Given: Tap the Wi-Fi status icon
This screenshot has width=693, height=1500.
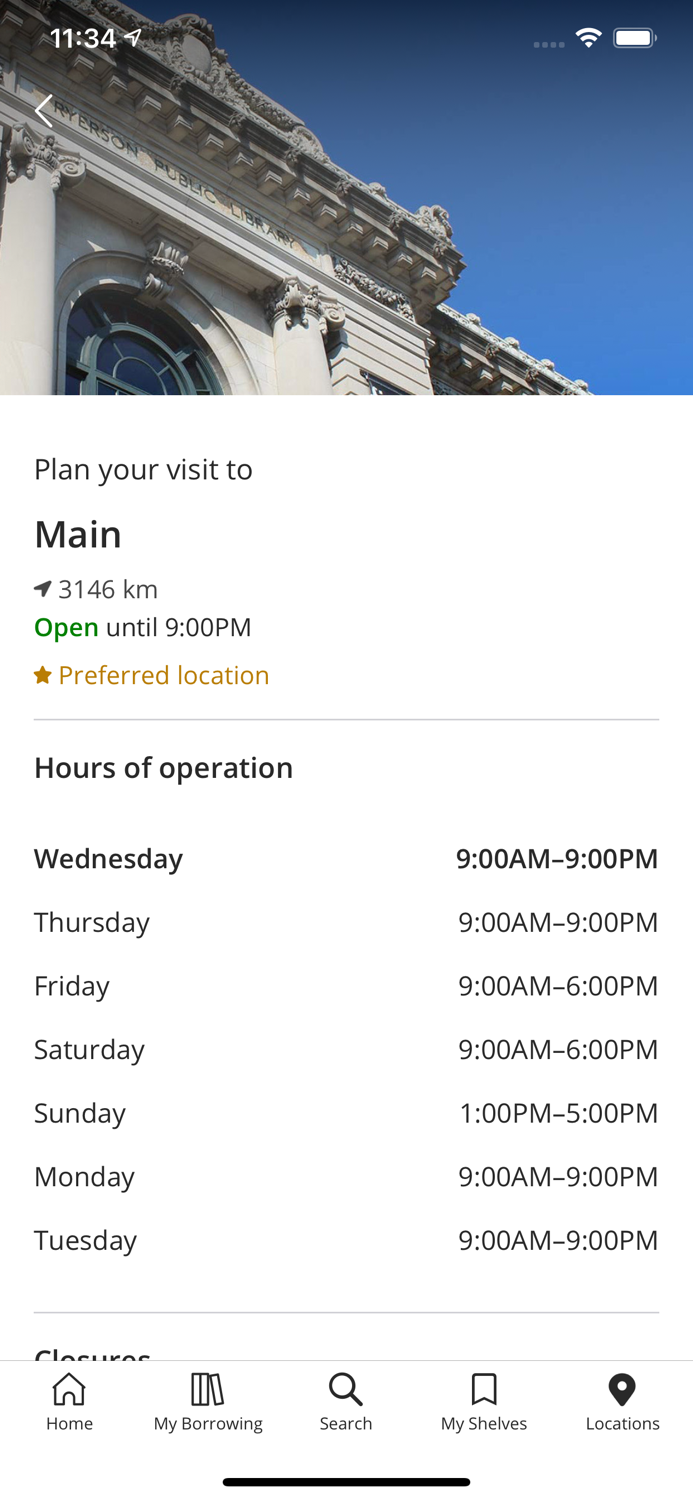Looking at the screenshot, I should pyautogui.click(x=588, y=39).
